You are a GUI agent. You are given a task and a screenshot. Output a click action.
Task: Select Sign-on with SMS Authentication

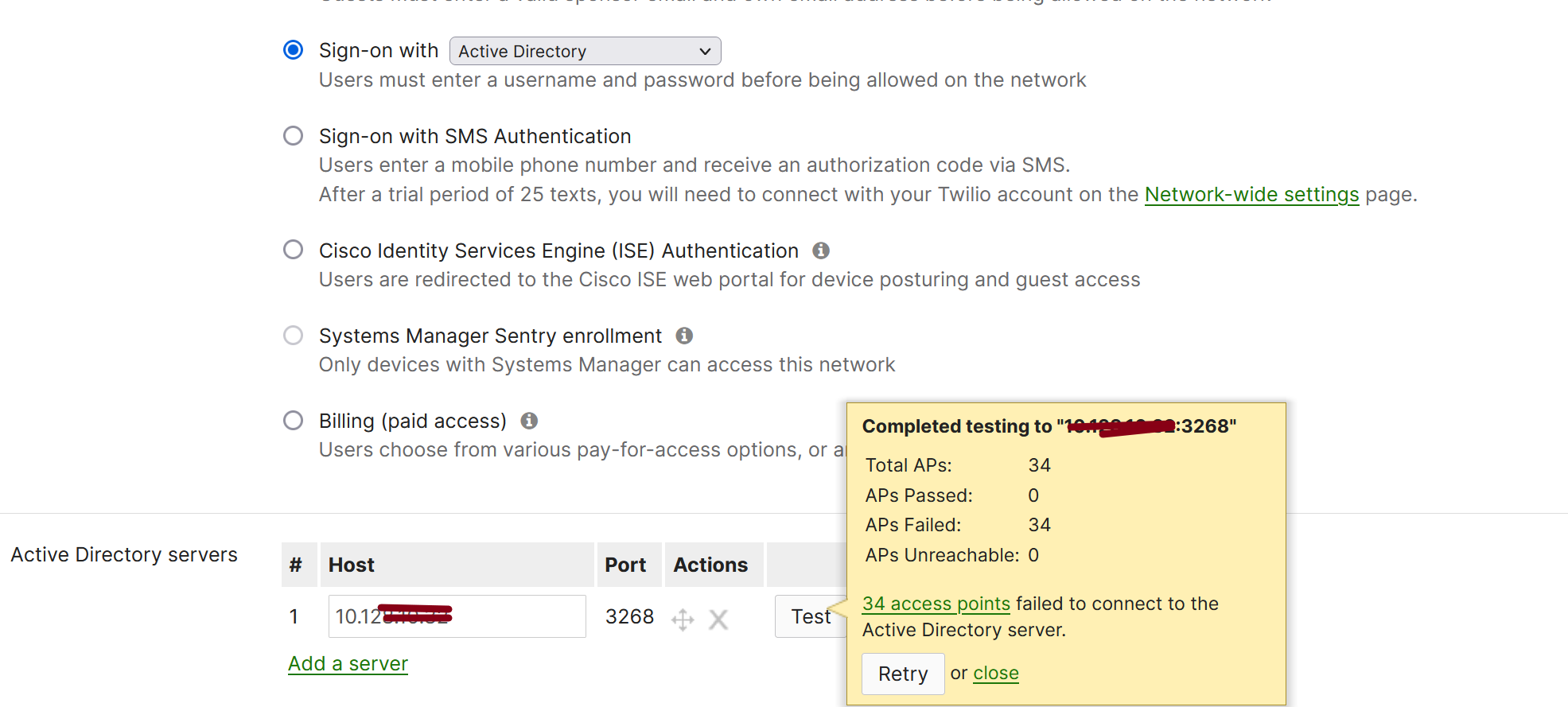pos(294,136)
